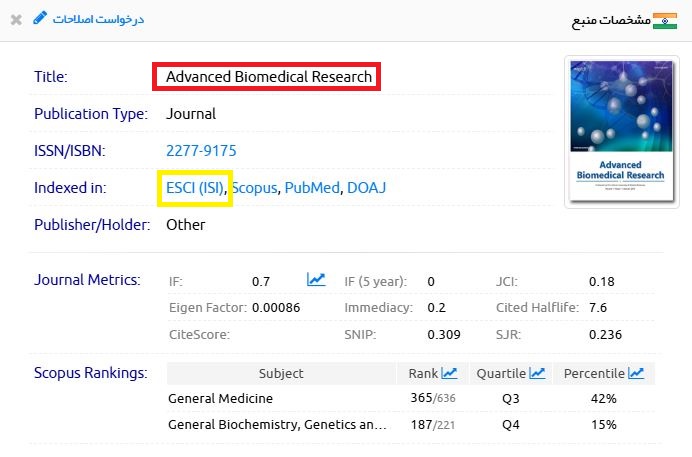This screenshot has width=692, height=457.
Task: Select the Advanced Biomedical Research title text
Action: point(268,77)
